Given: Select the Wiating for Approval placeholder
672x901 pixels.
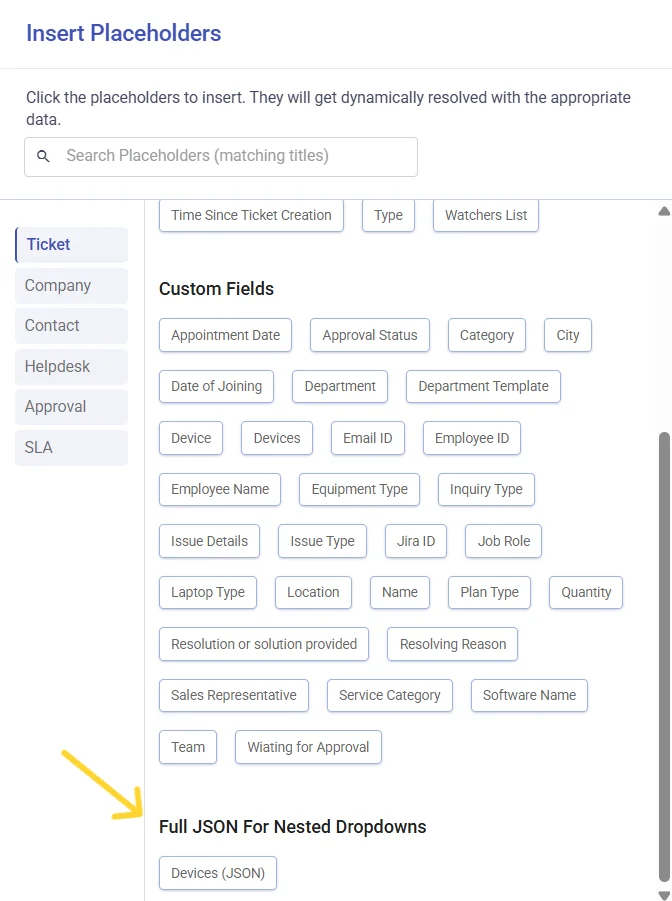Looking at the screenshot, I should point(308,747).
